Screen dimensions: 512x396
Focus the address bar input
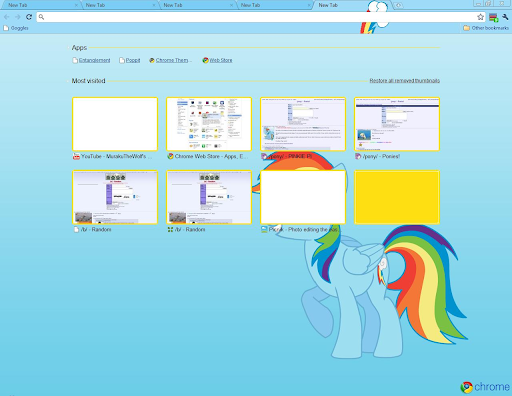click(x=260, y=17)
